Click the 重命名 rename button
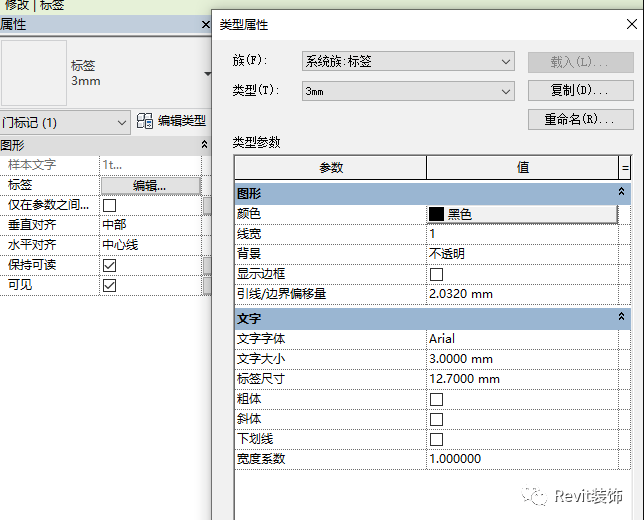 tap(580, 119)
